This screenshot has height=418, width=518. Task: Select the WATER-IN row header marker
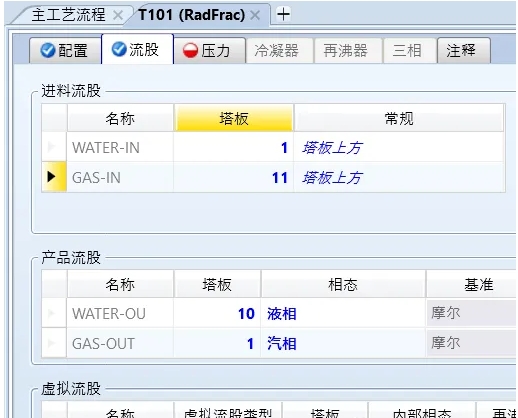(x=54, y=147)
